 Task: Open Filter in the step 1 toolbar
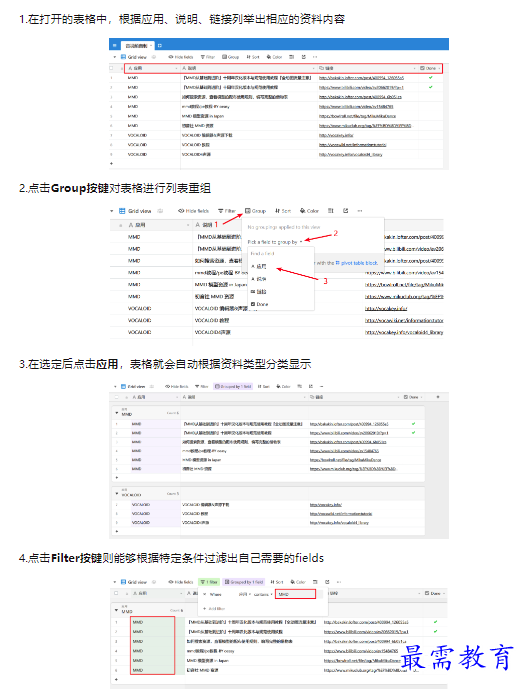click(x=208, y=57)
